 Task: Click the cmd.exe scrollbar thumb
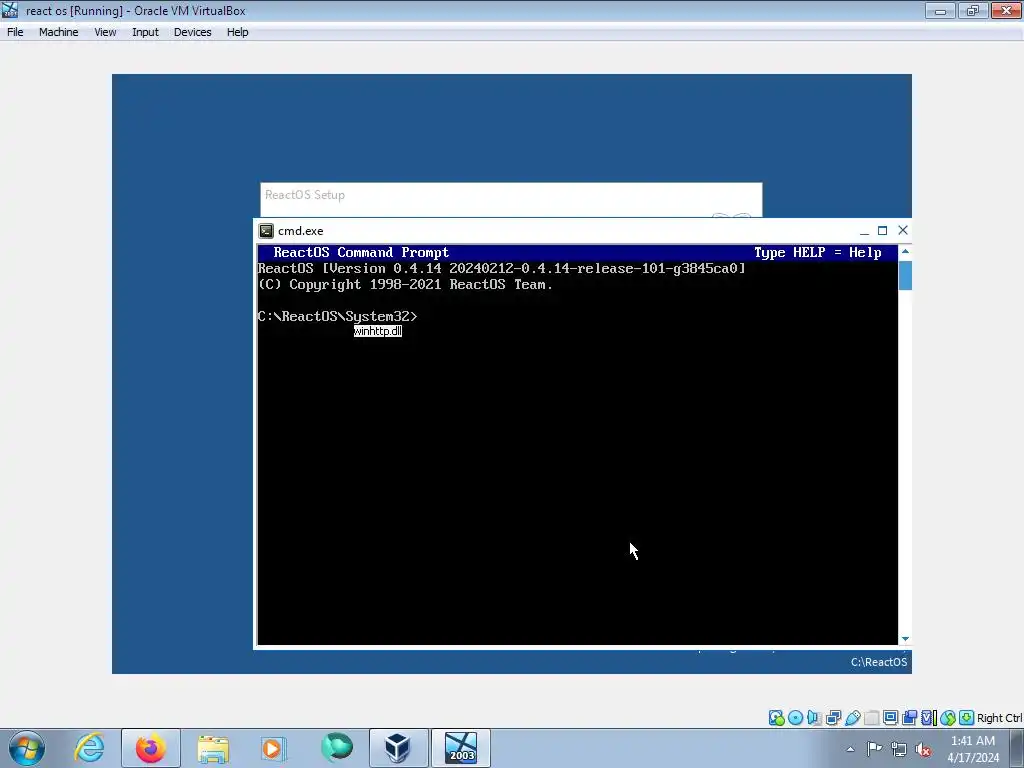click(x=905, y=275)
